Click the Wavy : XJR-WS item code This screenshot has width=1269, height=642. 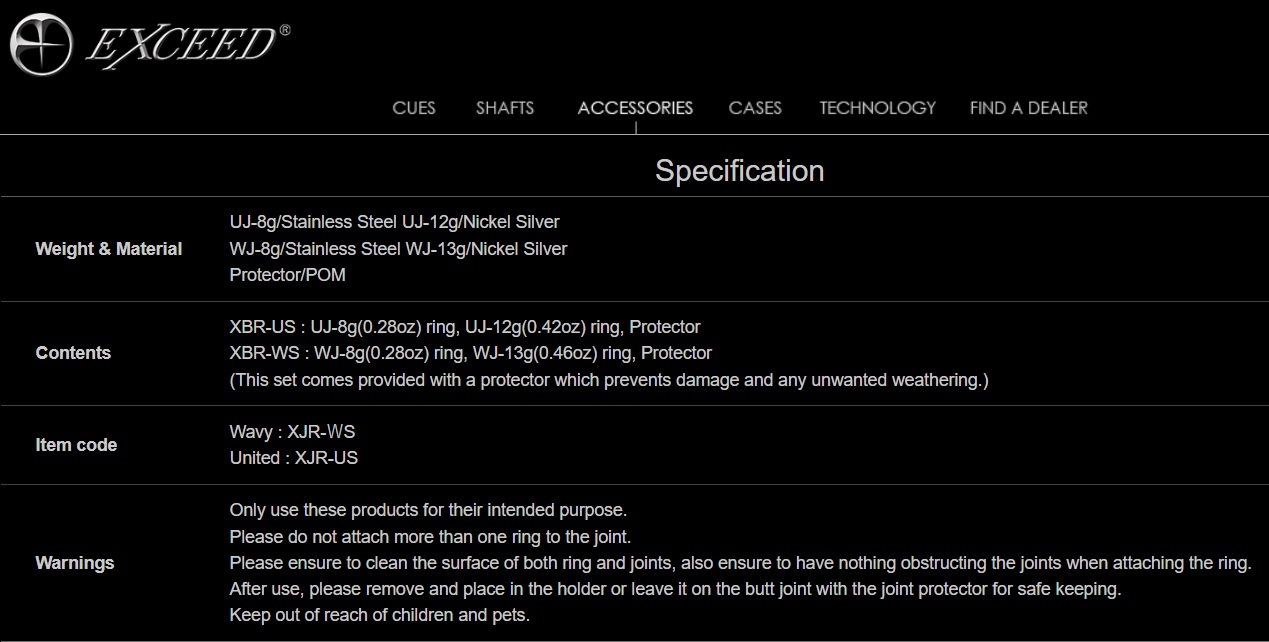292,432
